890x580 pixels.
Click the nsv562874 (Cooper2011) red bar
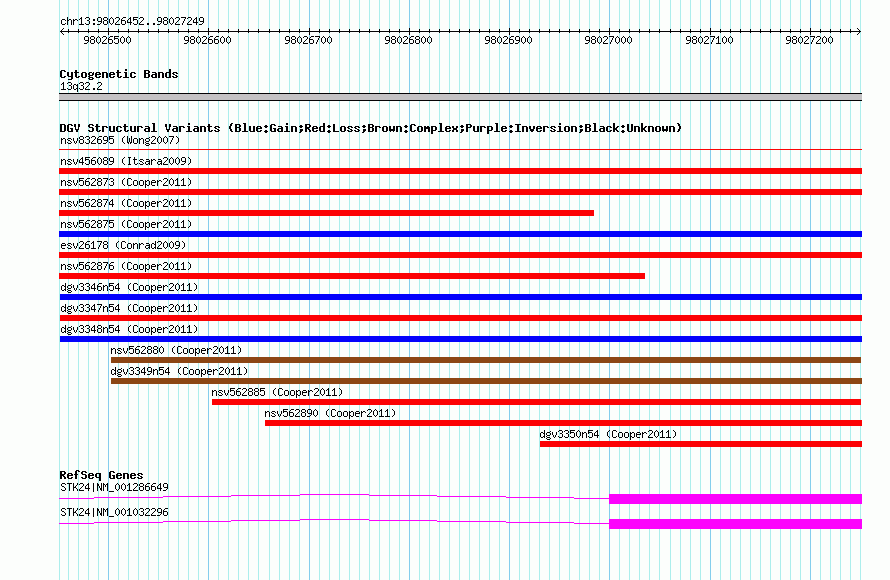click(326, 213)
